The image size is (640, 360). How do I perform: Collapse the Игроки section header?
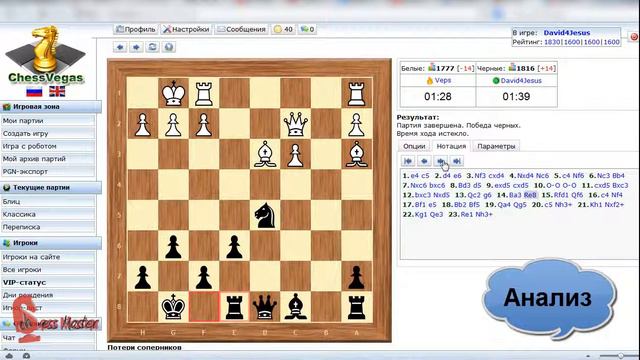tap(51, 243)
